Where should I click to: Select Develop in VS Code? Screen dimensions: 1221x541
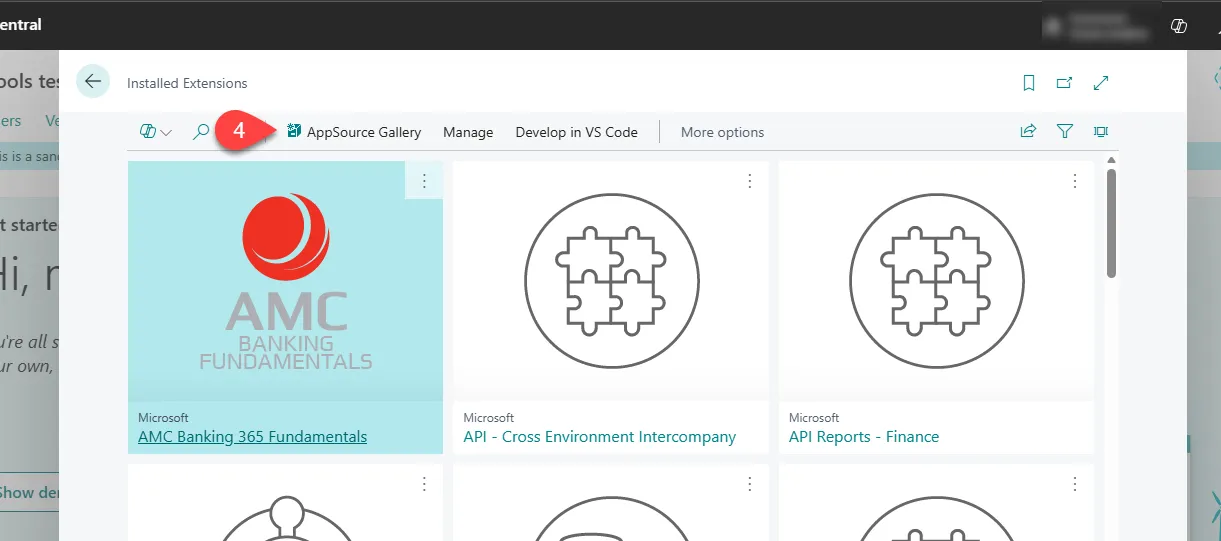[576, 132]
